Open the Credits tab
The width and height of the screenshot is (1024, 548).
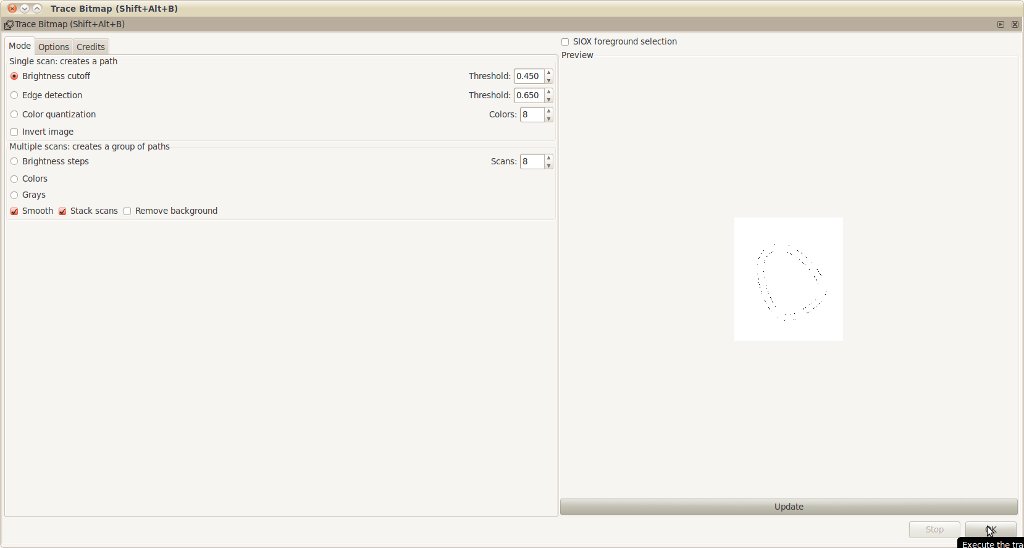click(91, 47)
